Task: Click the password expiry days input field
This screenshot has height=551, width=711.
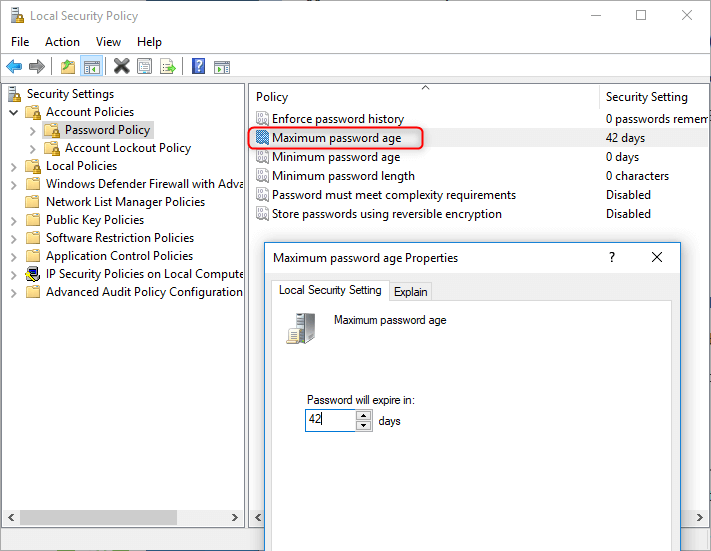Action: (x=330, y=420)
